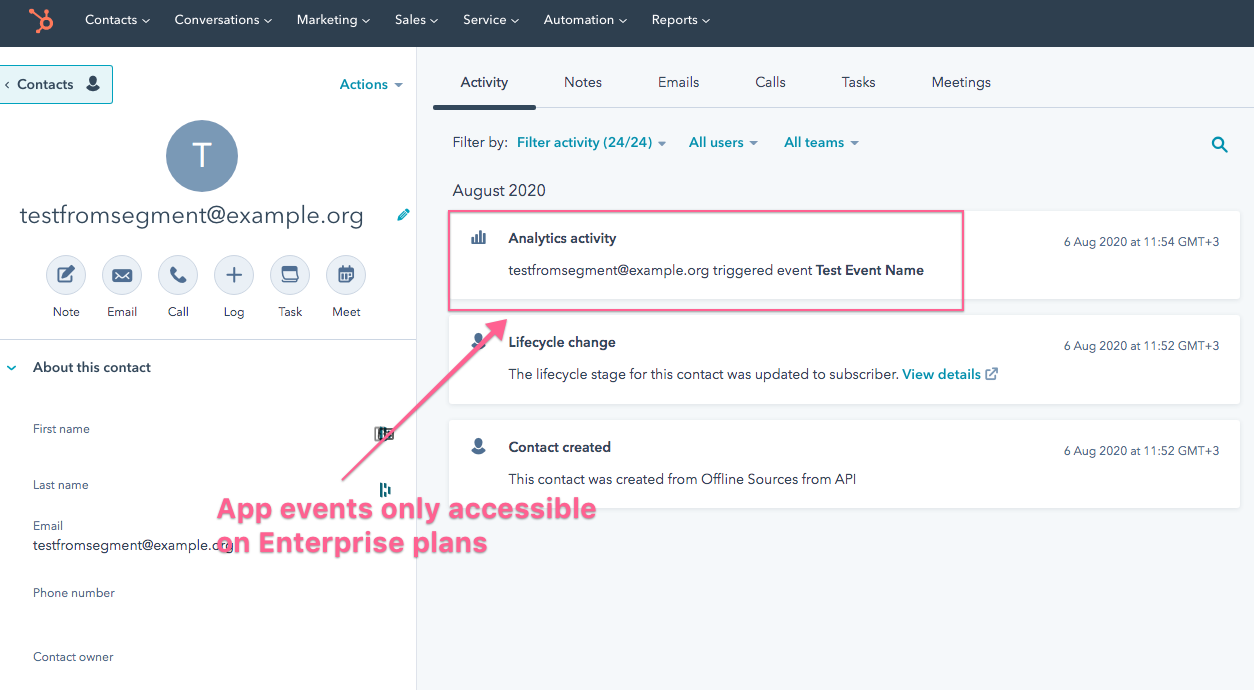The image size is (1254, 690).
Task: Open Filter activity (24/24) dropdown
Action: coord(591,143)
